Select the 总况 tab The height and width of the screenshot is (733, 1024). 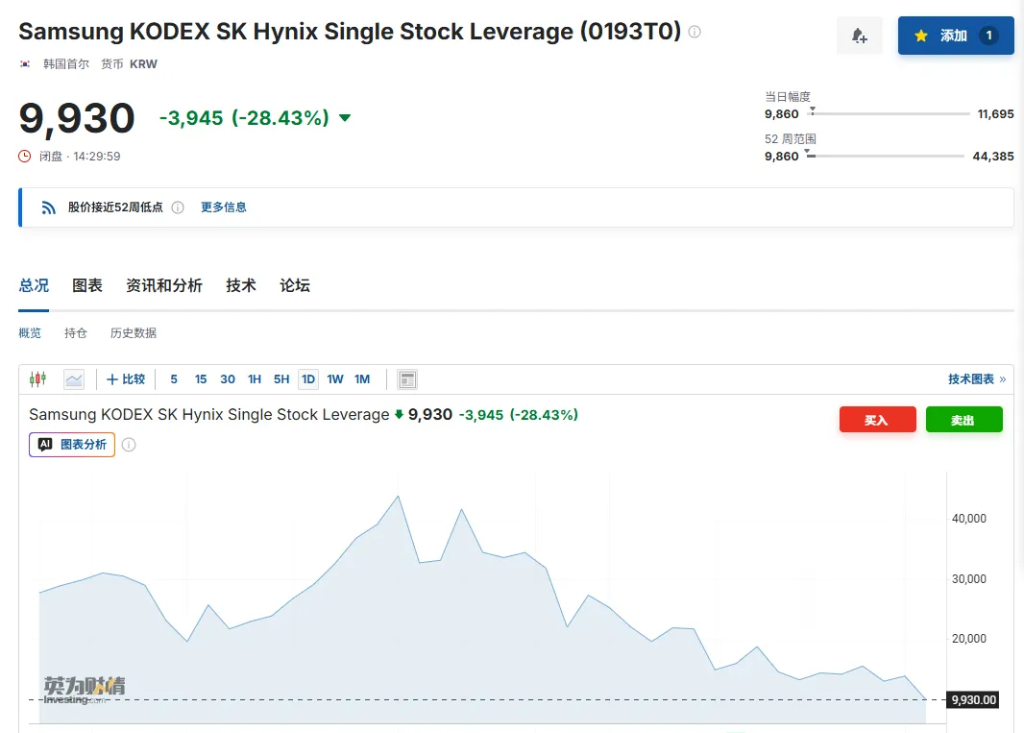click(x=34, y=285)
